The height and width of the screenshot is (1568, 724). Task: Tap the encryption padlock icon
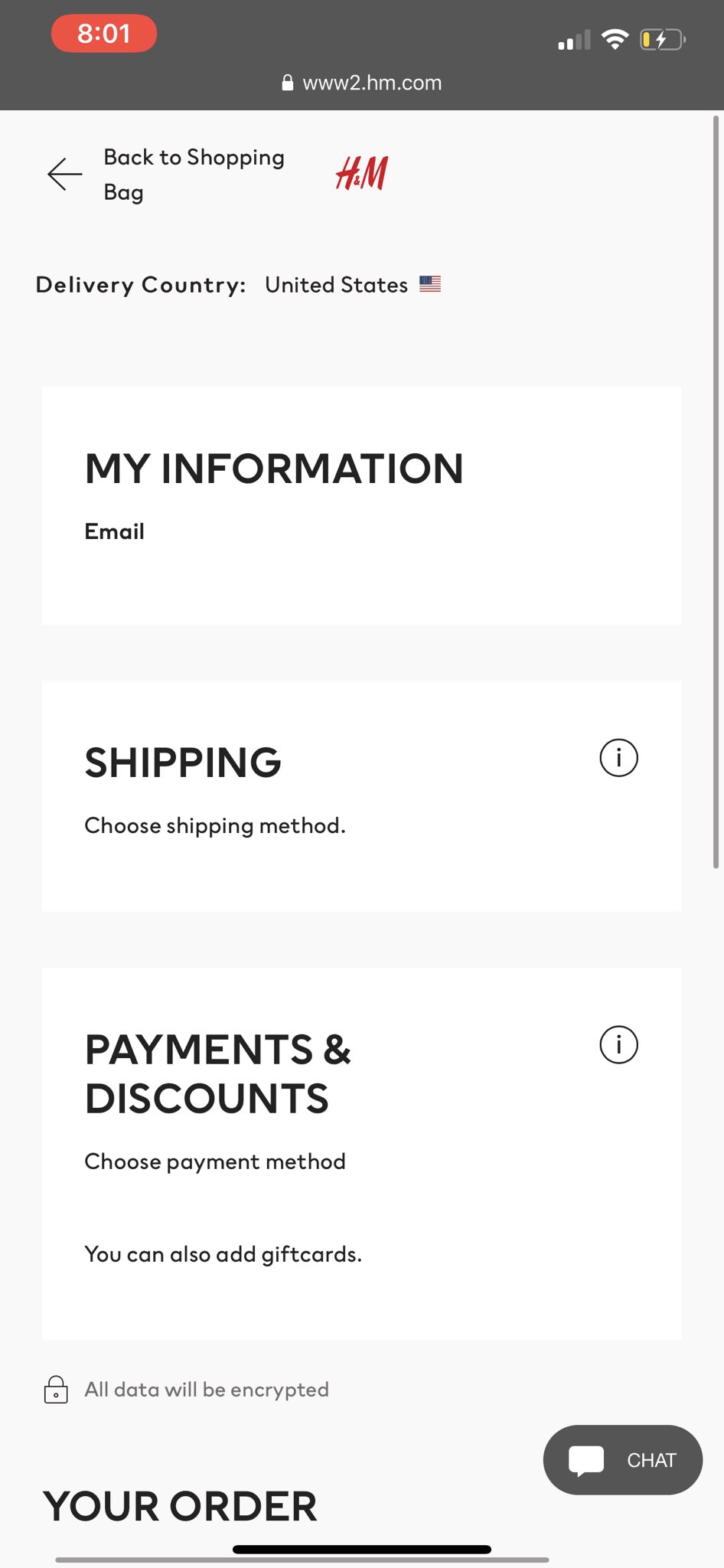coord(56,1390)
